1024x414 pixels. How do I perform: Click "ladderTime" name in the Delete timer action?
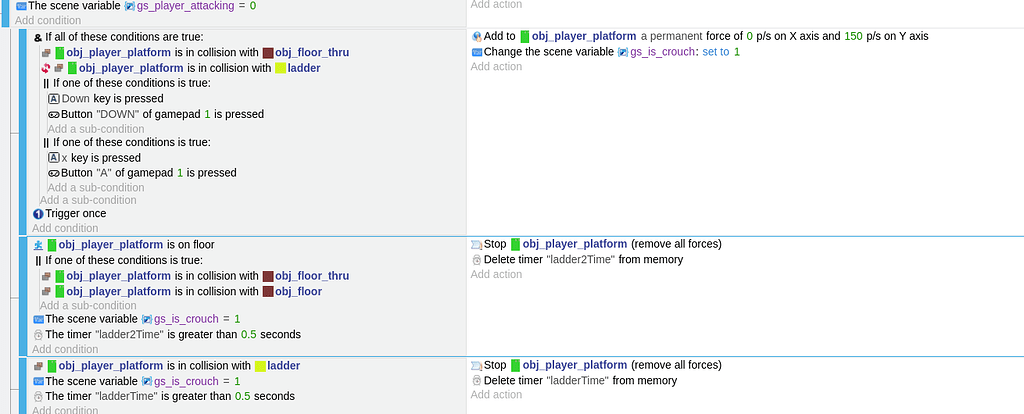point(577,381)
